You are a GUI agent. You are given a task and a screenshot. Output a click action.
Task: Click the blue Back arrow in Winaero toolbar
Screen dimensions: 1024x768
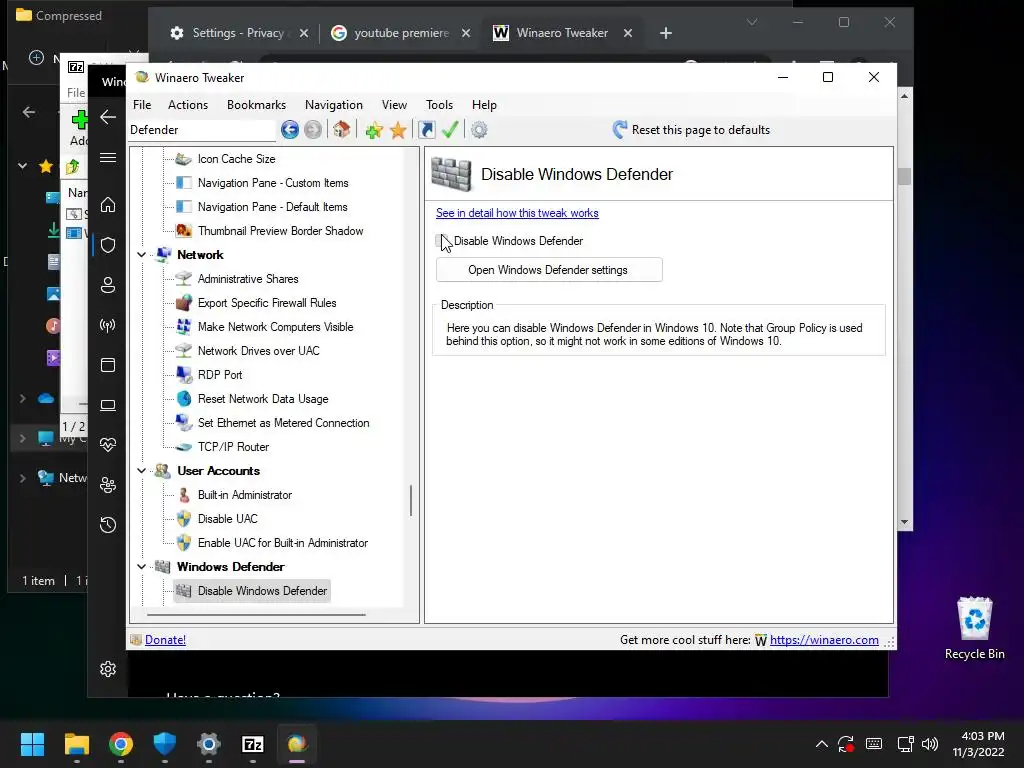[x=290, y=130]
